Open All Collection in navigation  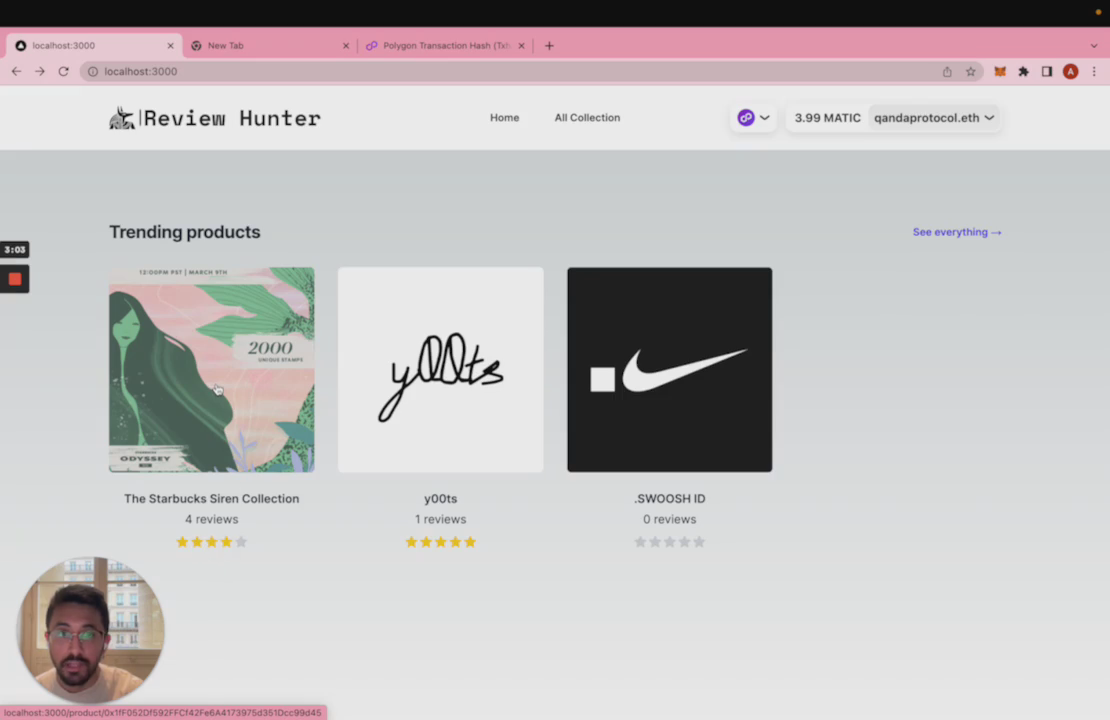[x=588, y=118]
